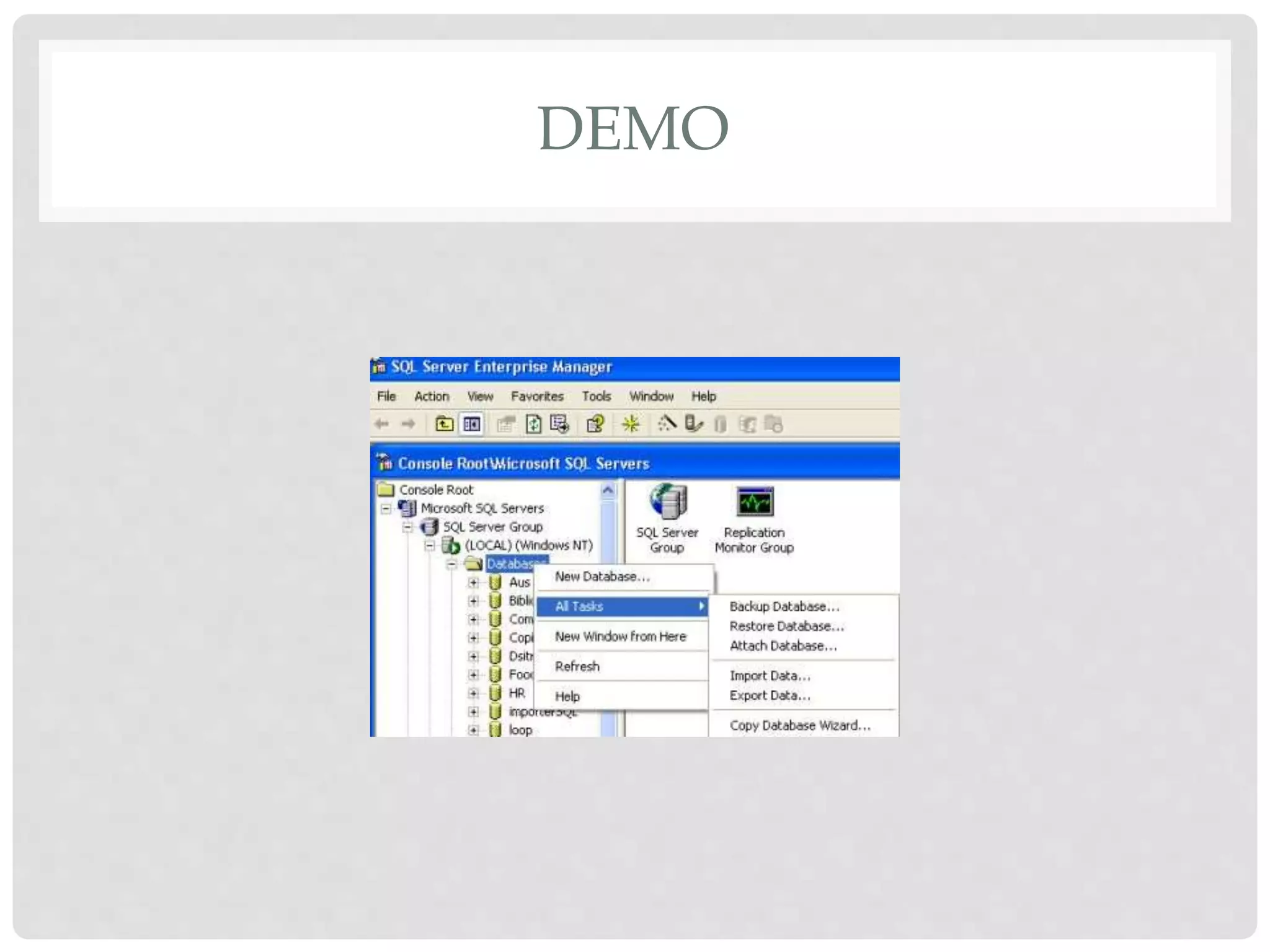Click the Console Root child window icon
The height and width of the screenshot is (952, 1270).
point(384,462)
